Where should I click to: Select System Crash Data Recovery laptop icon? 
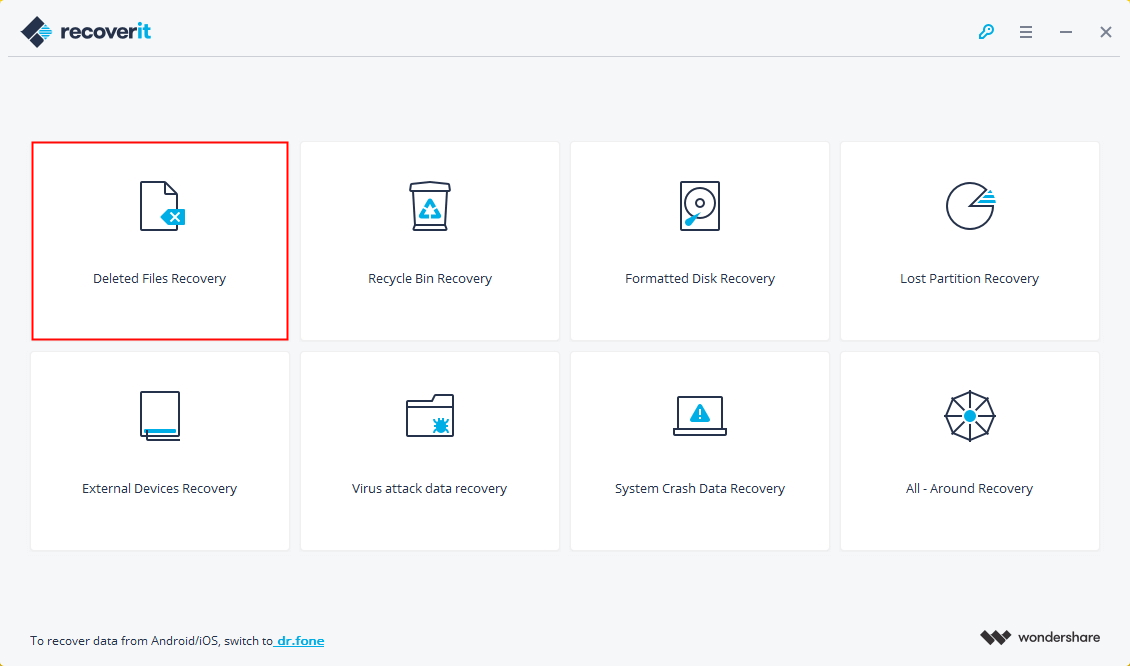pos(699,416)
